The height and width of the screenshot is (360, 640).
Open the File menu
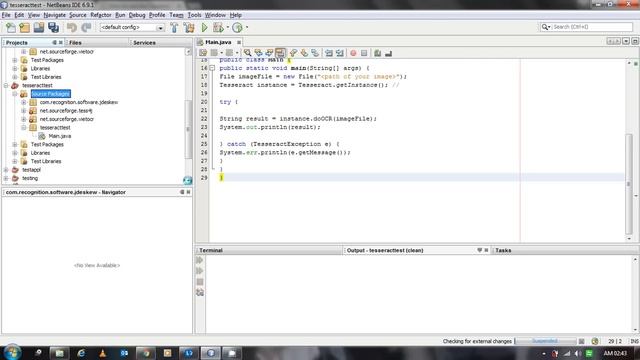6,15
